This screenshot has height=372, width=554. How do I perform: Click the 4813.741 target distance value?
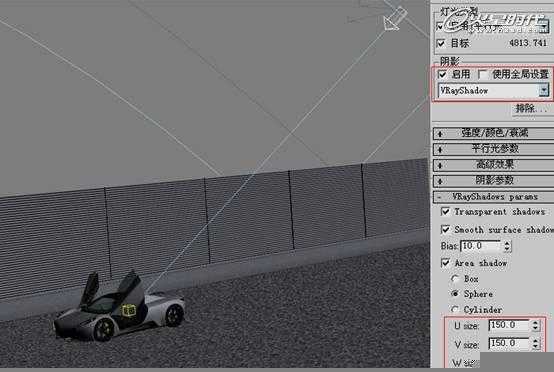tap(528, 43)
